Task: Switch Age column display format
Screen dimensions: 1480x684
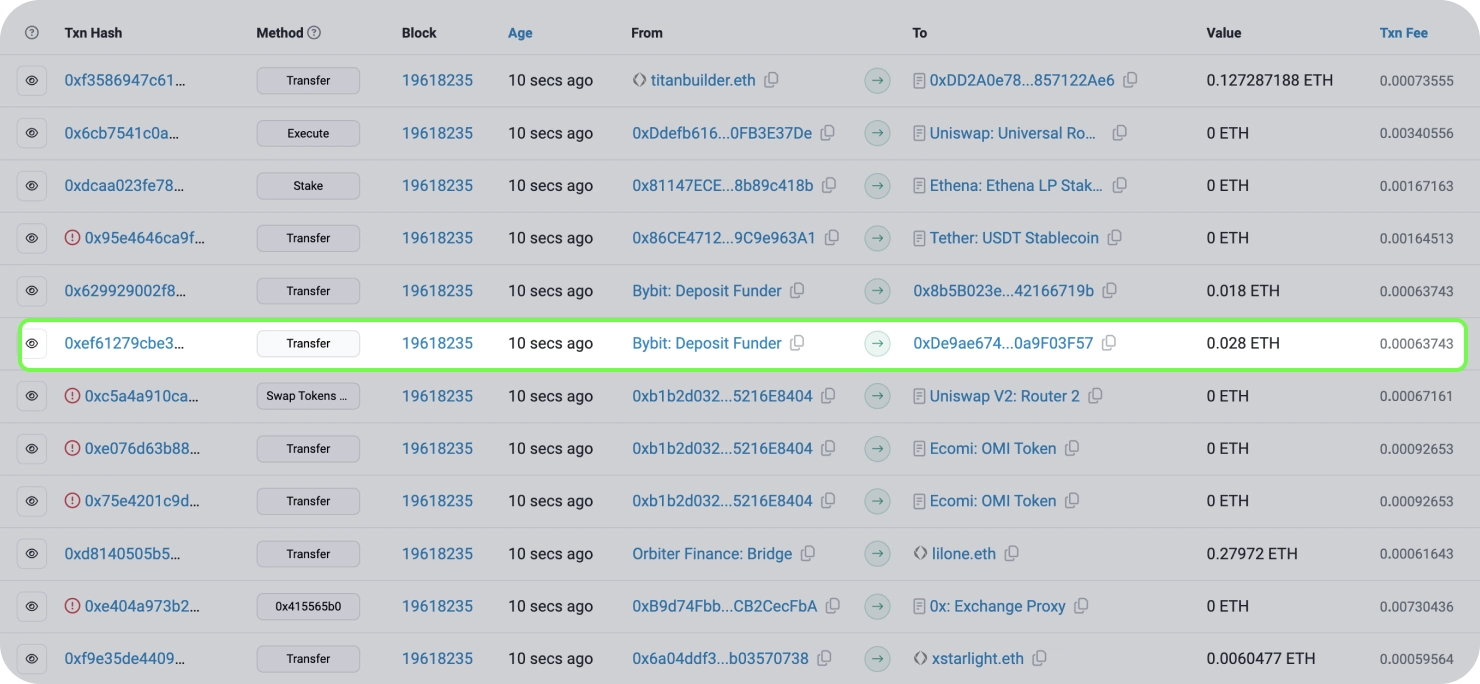Action: (x=520, y=33)
